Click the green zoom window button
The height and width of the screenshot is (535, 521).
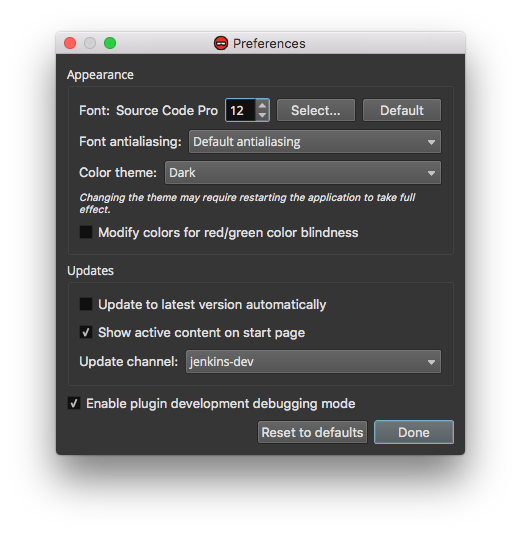[x=110, y=43]
